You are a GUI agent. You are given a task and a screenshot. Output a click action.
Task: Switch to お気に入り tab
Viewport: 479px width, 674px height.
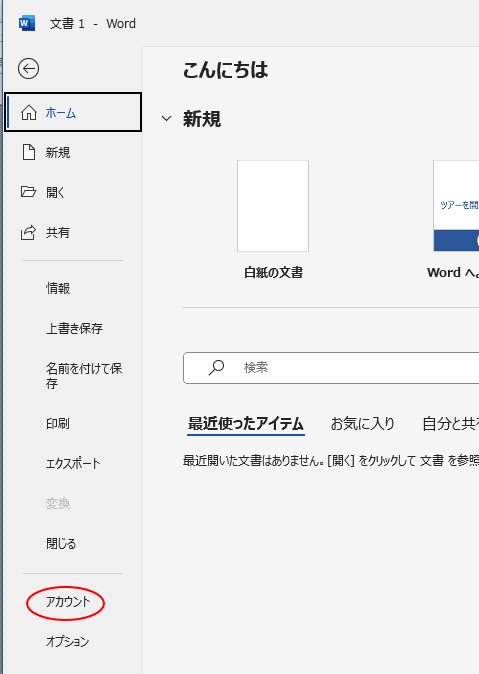coord(362,424)
